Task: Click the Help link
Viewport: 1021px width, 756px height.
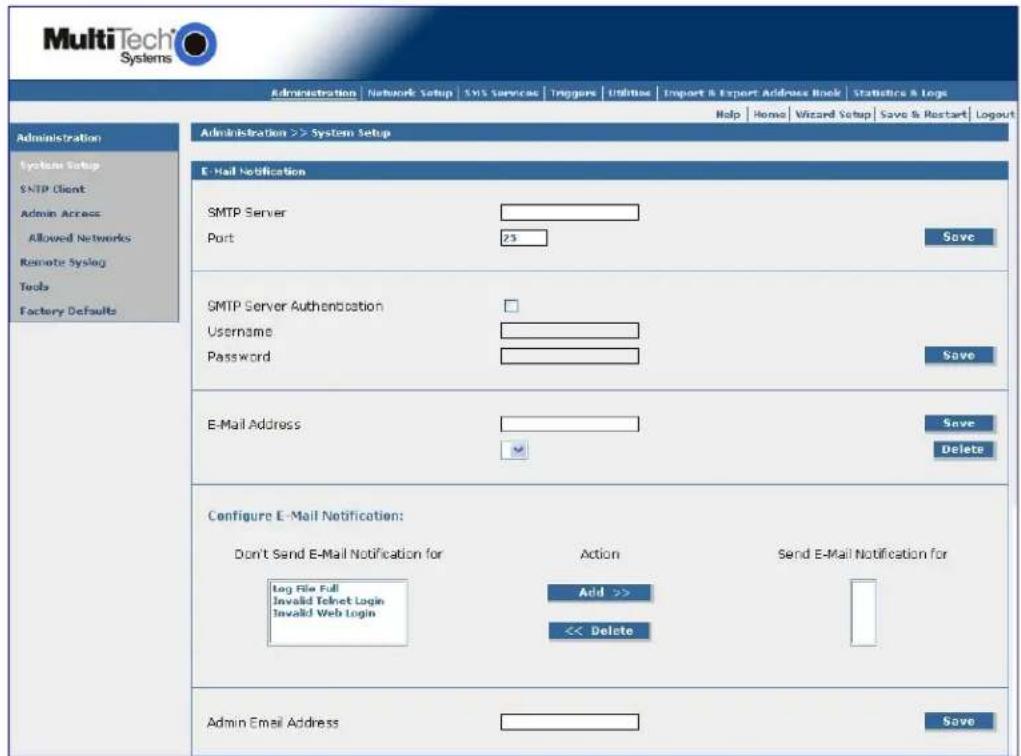Action: tap(728, 115)
